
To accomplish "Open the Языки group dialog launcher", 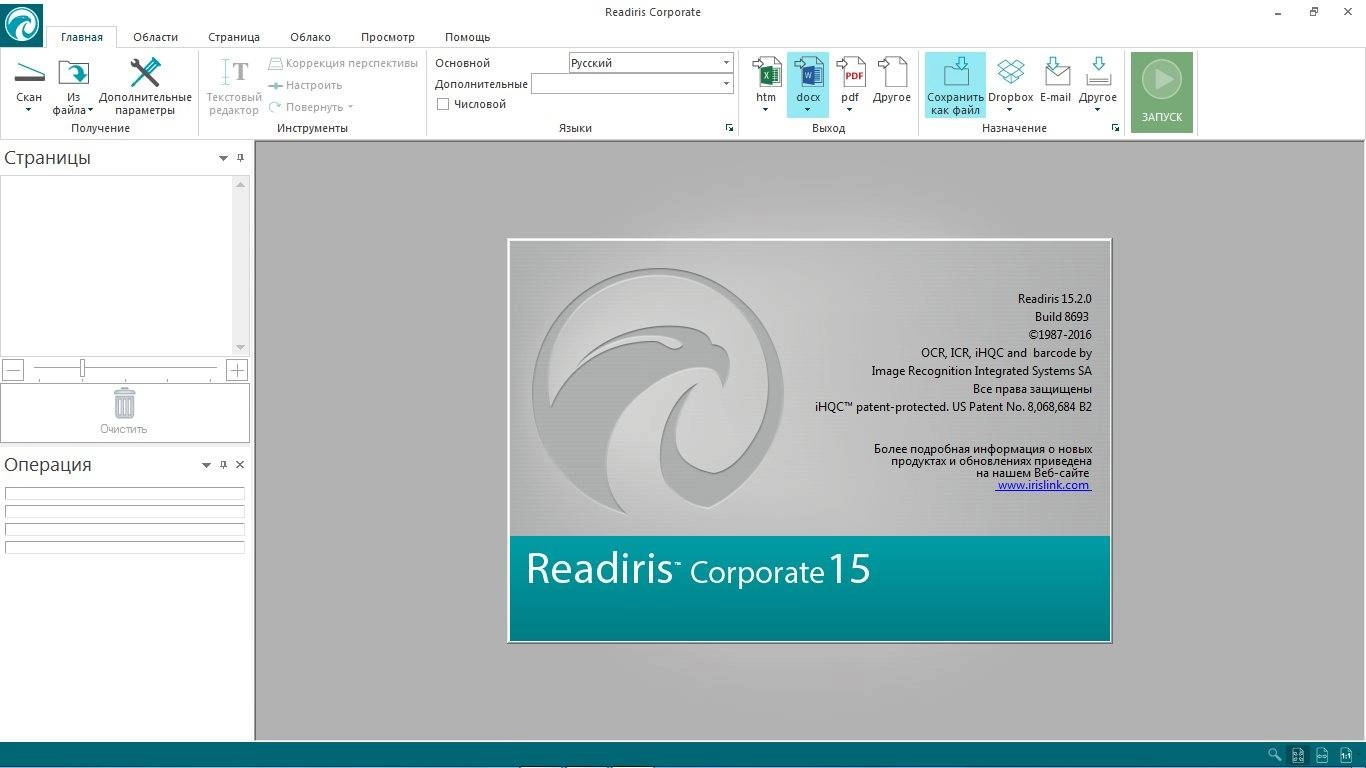I will point(729,128).
